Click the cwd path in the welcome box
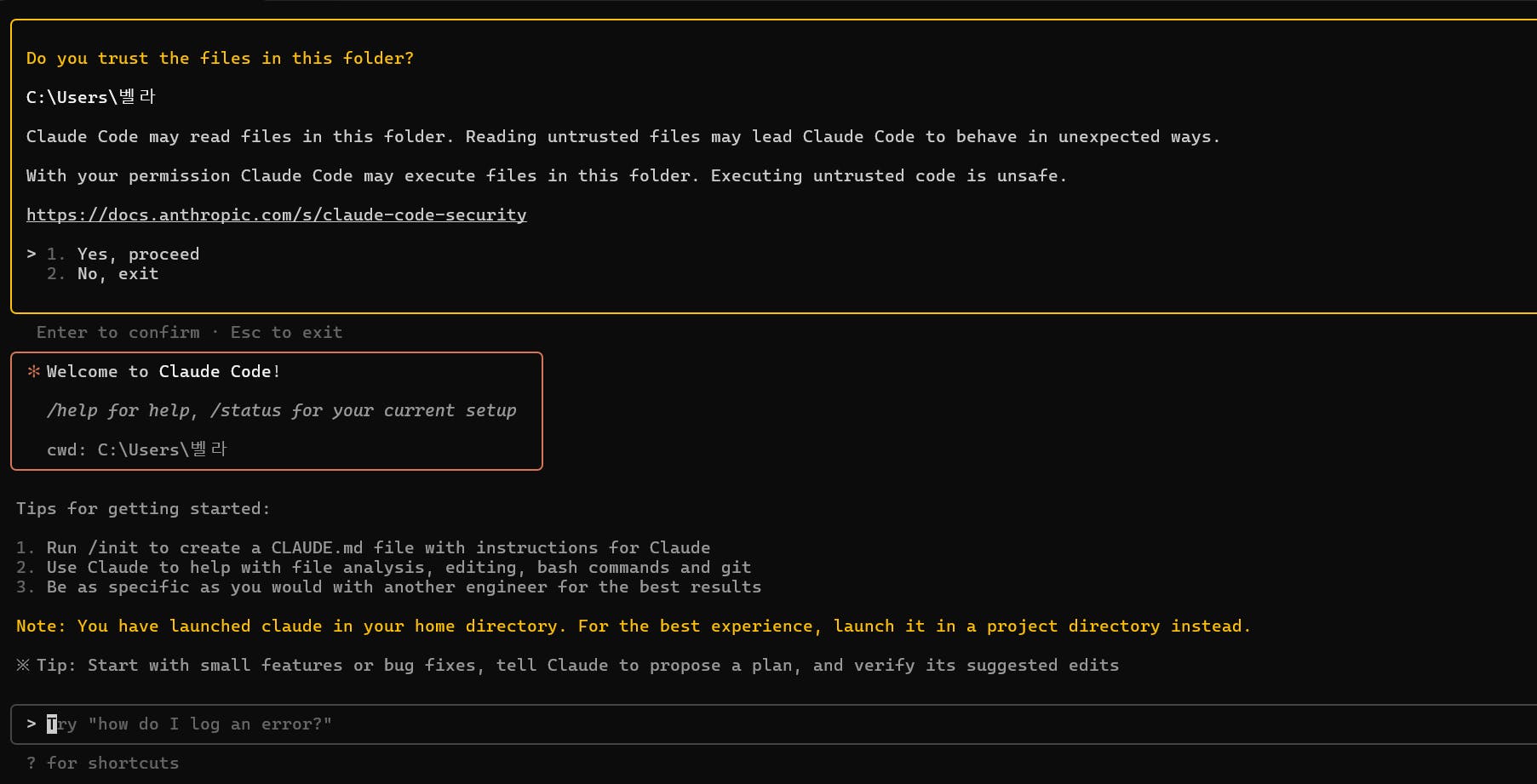Screen dimensions: 1537x784 click(162, 449)
